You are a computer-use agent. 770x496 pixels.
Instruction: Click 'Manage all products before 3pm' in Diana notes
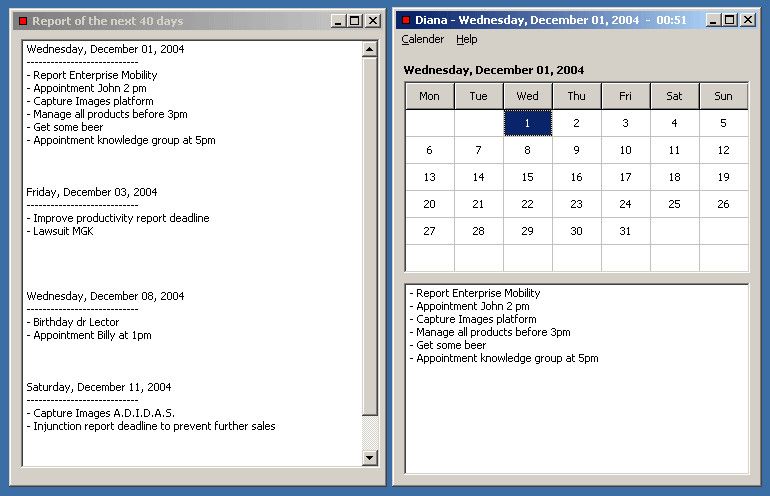click(x=493, y=332)
